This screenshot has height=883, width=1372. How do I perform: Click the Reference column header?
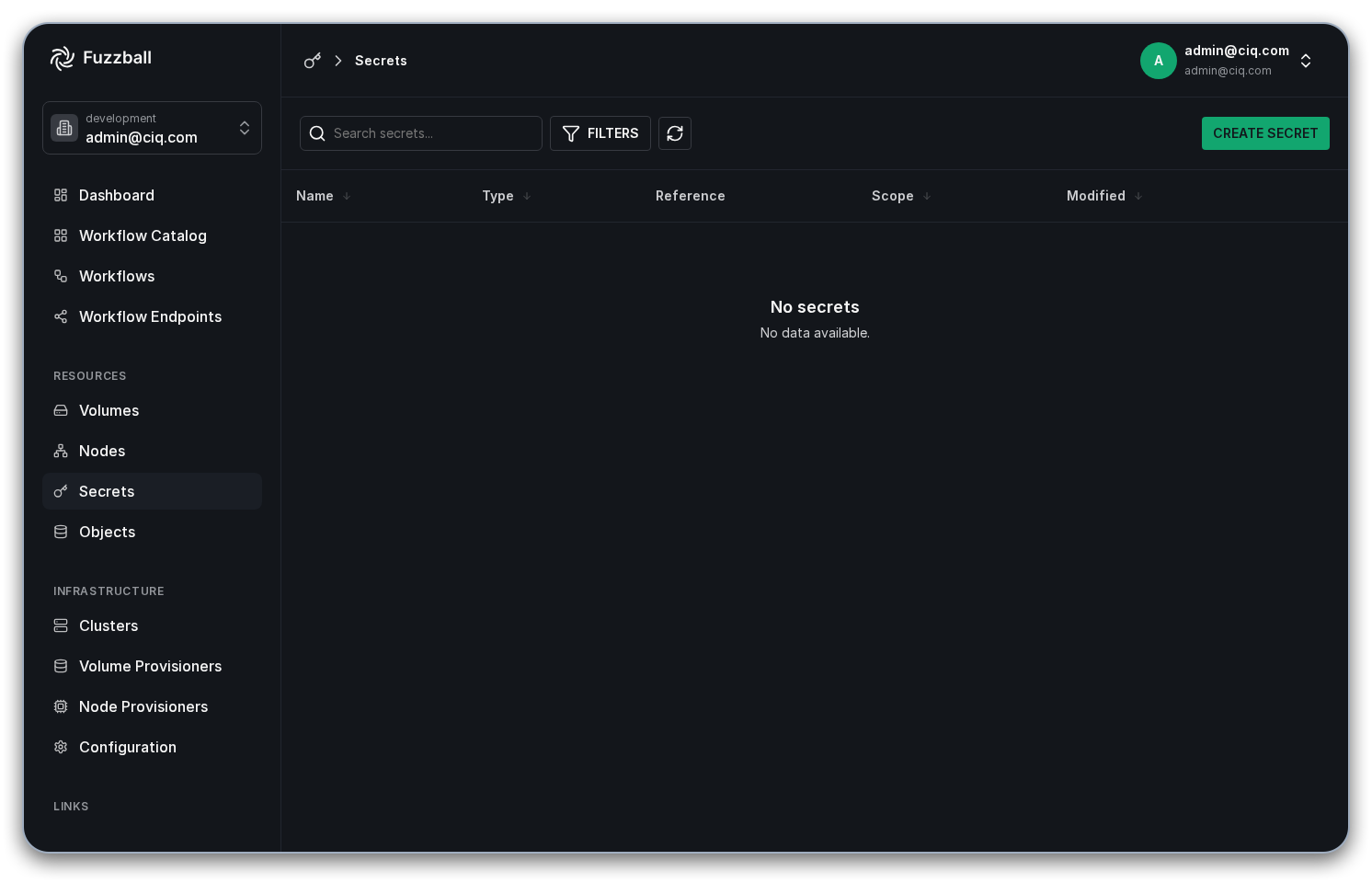click(x=691, y=196)
